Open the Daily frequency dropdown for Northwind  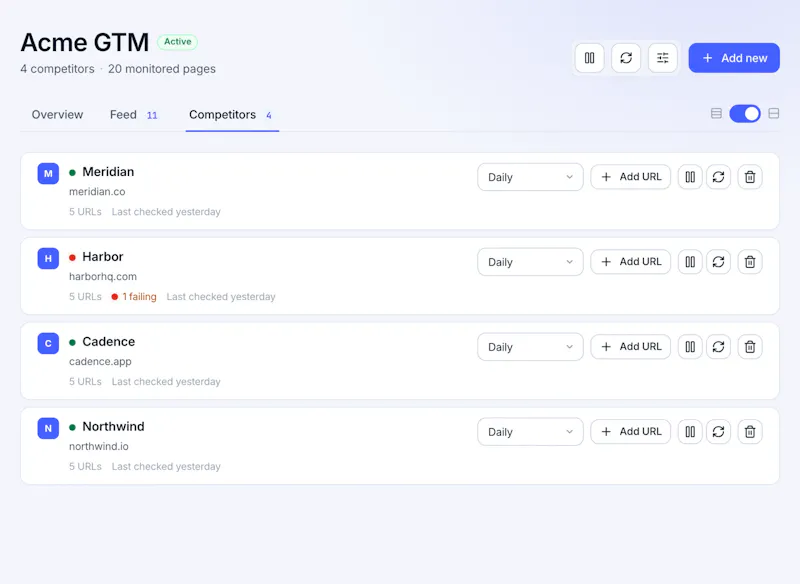[x=530, y=432]
